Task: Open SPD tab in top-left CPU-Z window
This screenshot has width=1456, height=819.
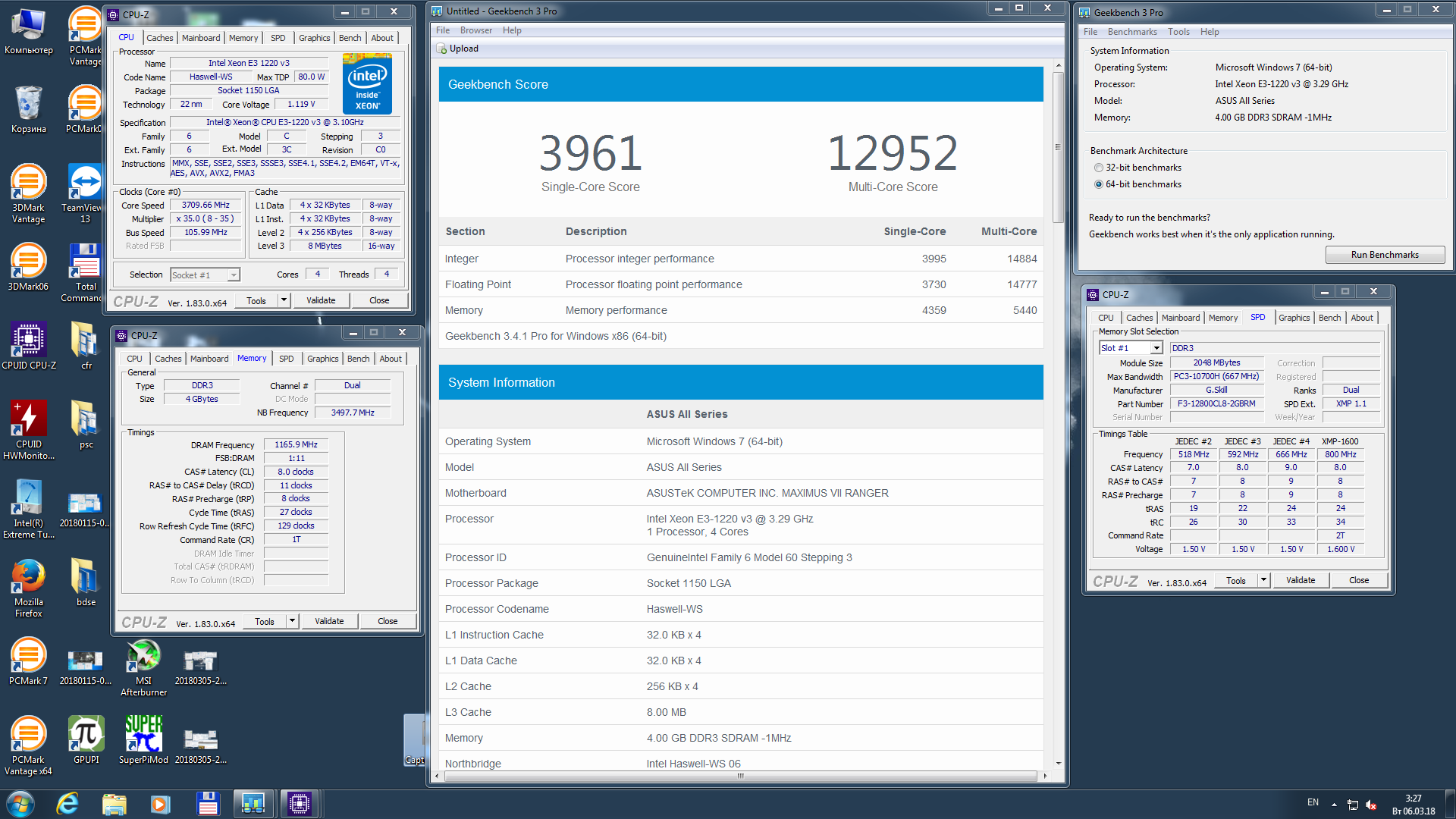Action: point(278,38)
